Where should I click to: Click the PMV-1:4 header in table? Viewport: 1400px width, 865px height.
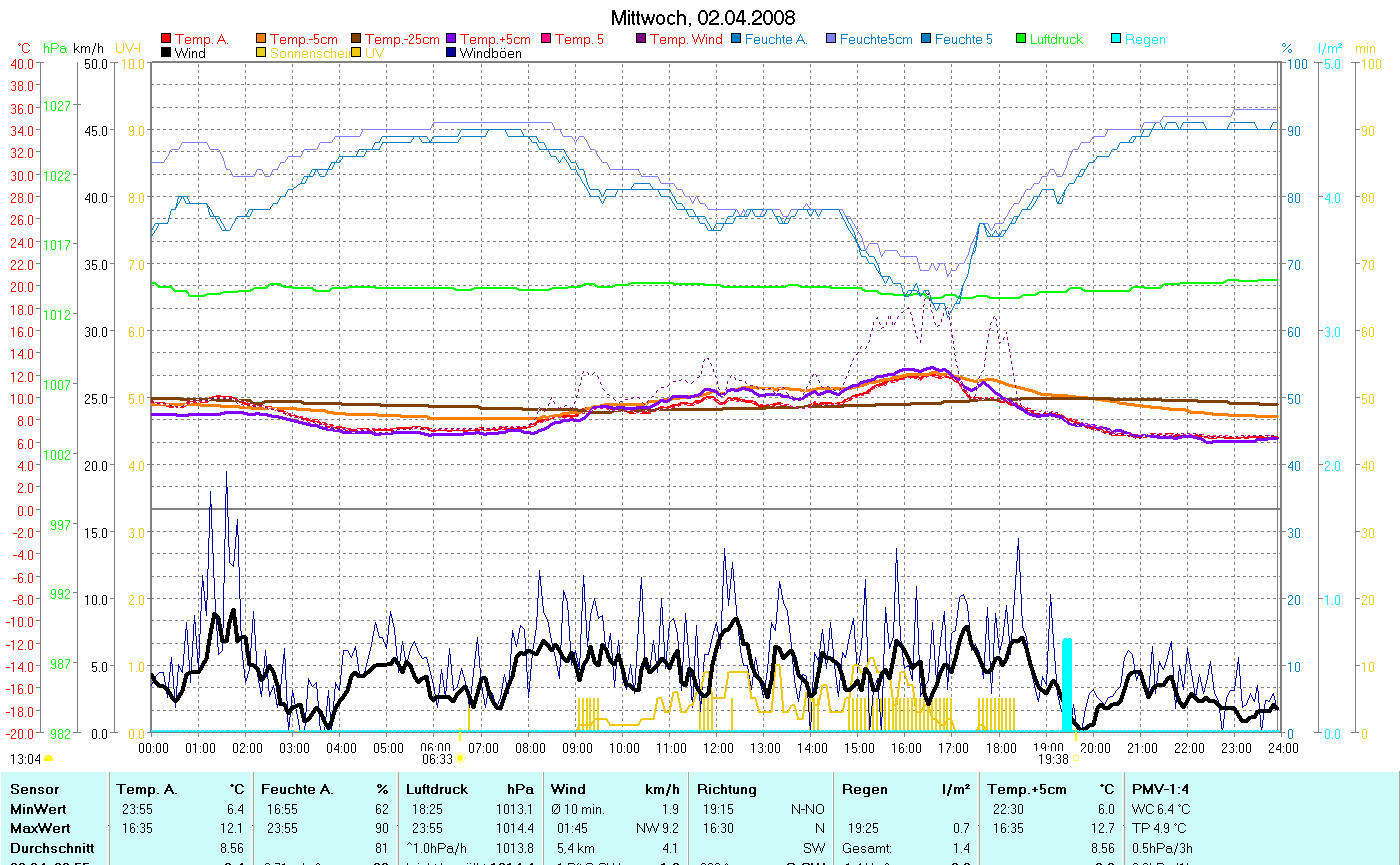[1160, 789]
